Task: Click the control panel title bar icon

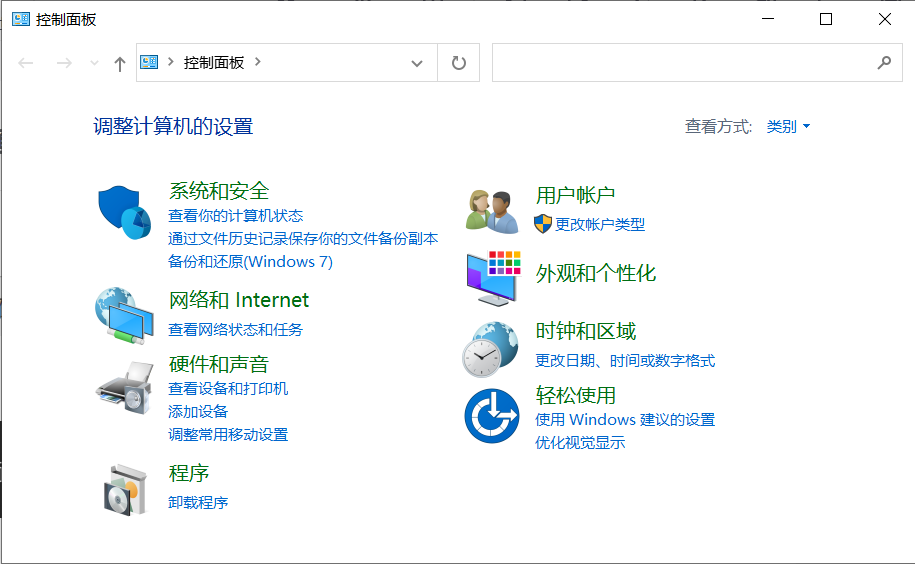Action: pos(21,19)
